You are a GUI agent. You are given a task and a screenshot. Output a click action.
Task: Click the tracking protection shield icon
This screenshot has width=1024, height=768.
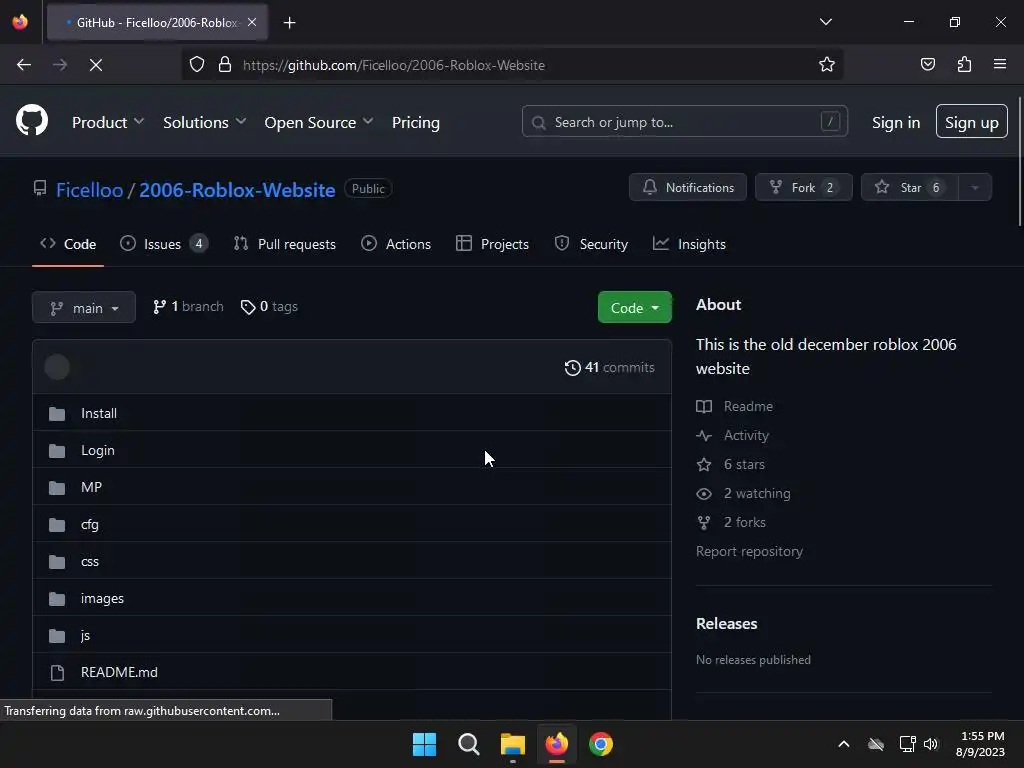tap(197, 65)
